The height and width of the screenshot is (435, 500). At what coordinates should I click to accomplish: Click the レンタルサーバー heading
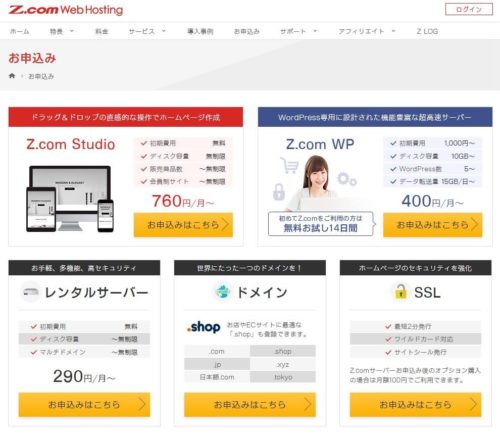(x=96, y=292)
